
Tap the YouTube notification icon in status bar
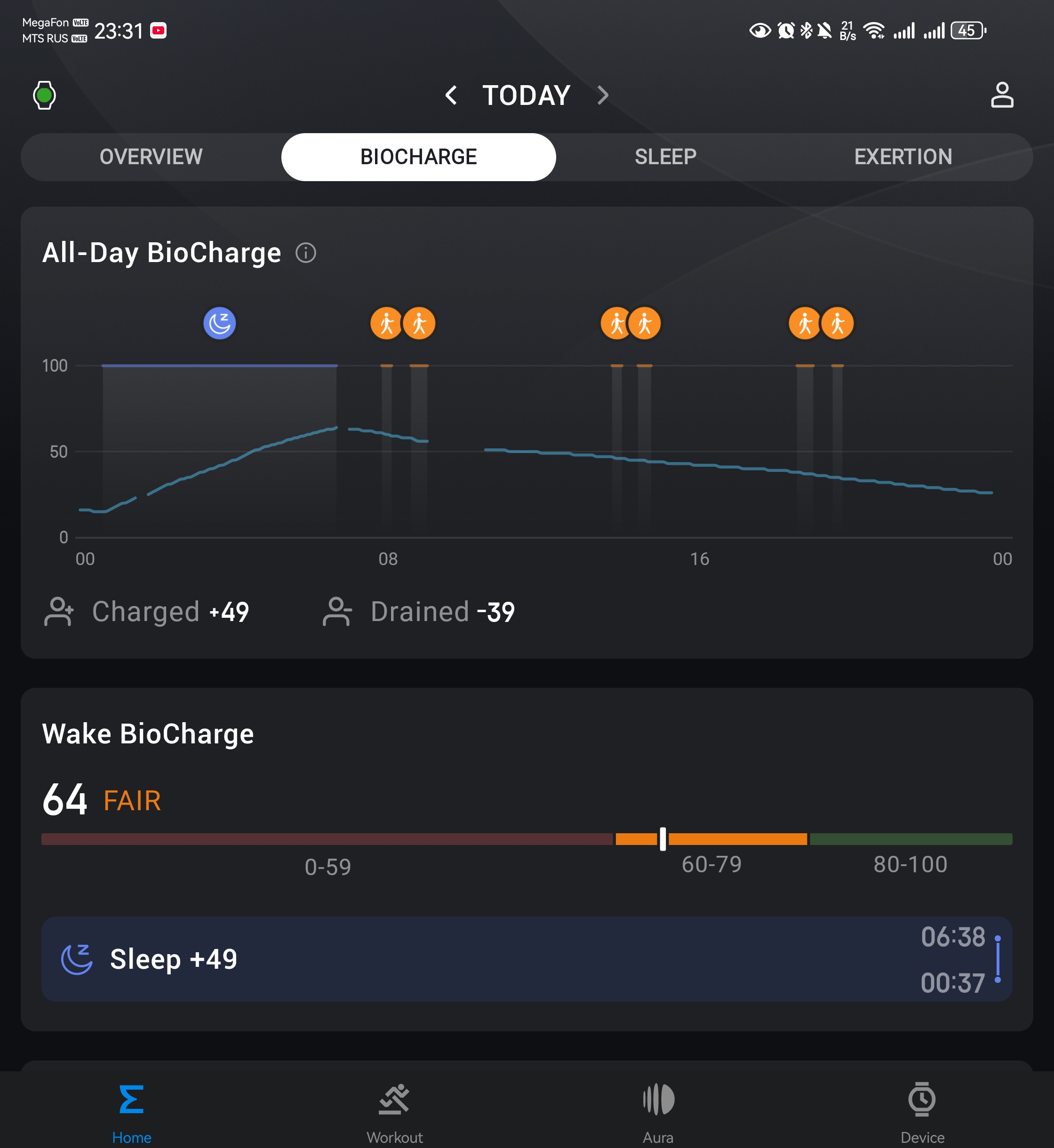coord(159,31)
